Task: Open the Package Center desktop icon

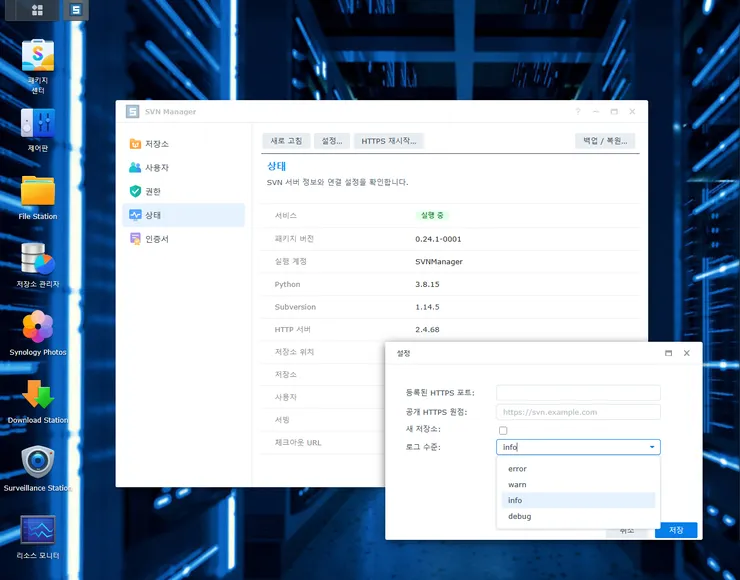Action: tap(38, 56)
